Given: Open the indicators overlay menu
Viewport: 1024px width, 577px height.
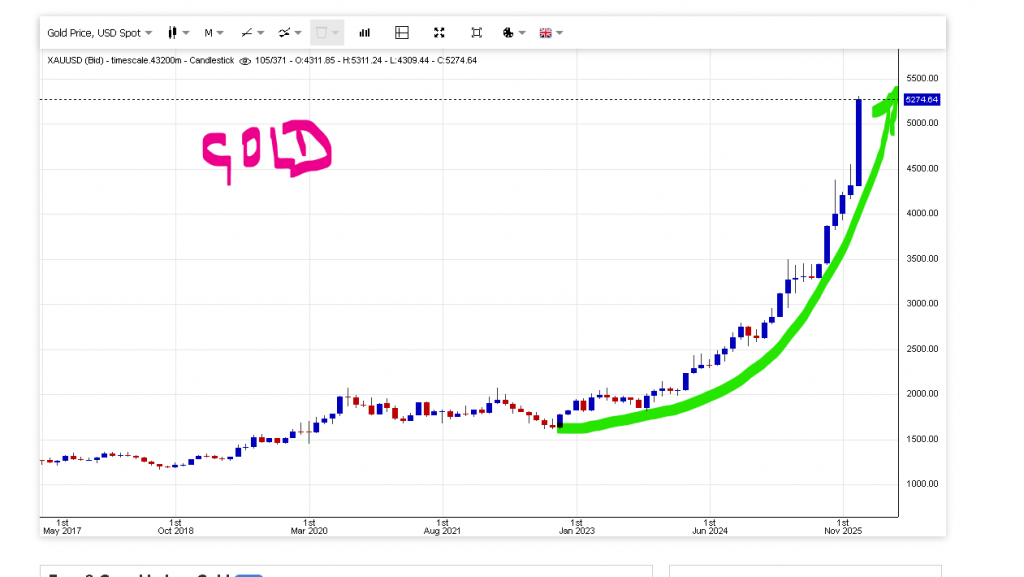Looking at the screenshot, I should [290, 33].
